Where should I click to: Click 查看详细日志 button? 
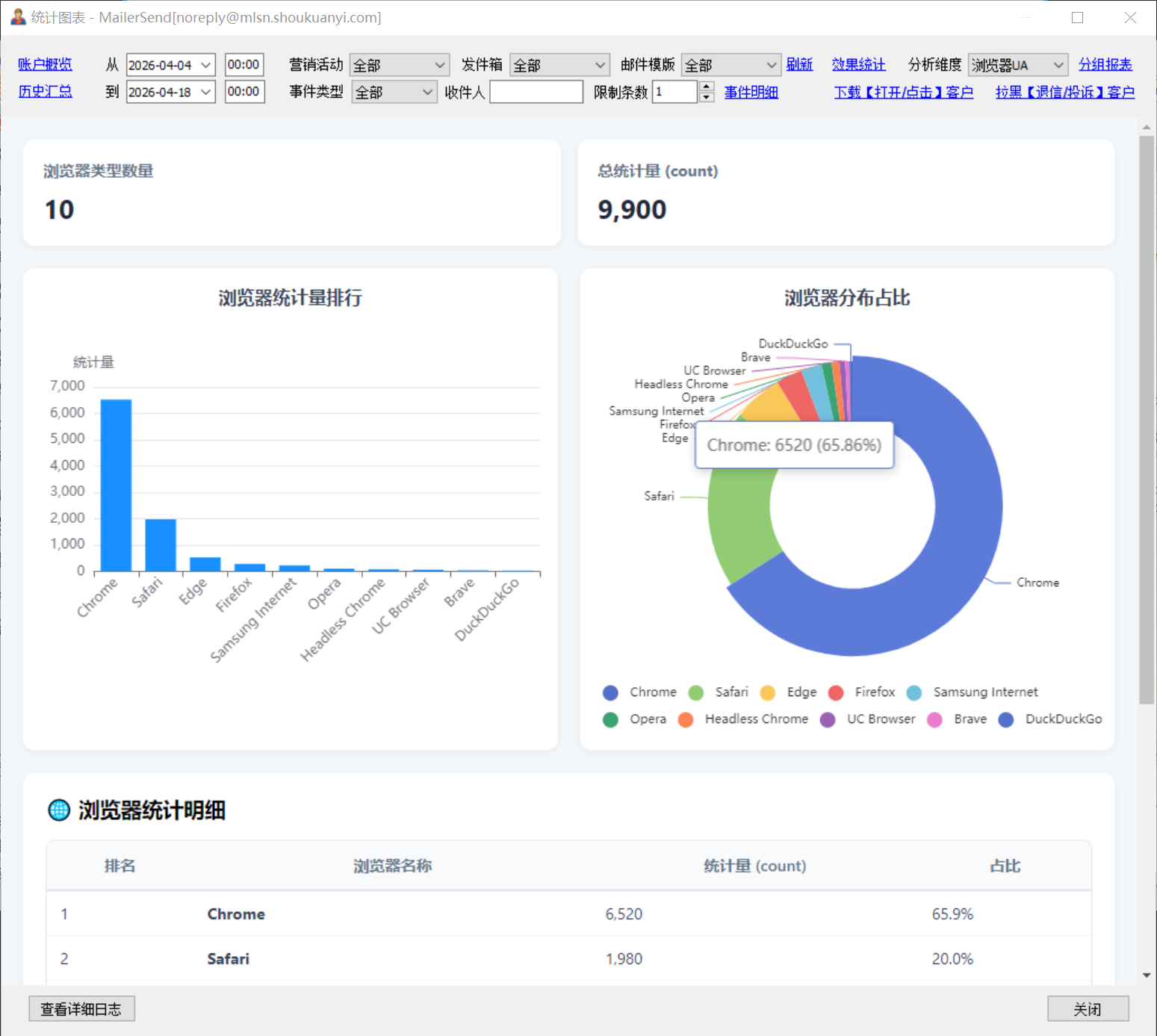coord(81,1009)
